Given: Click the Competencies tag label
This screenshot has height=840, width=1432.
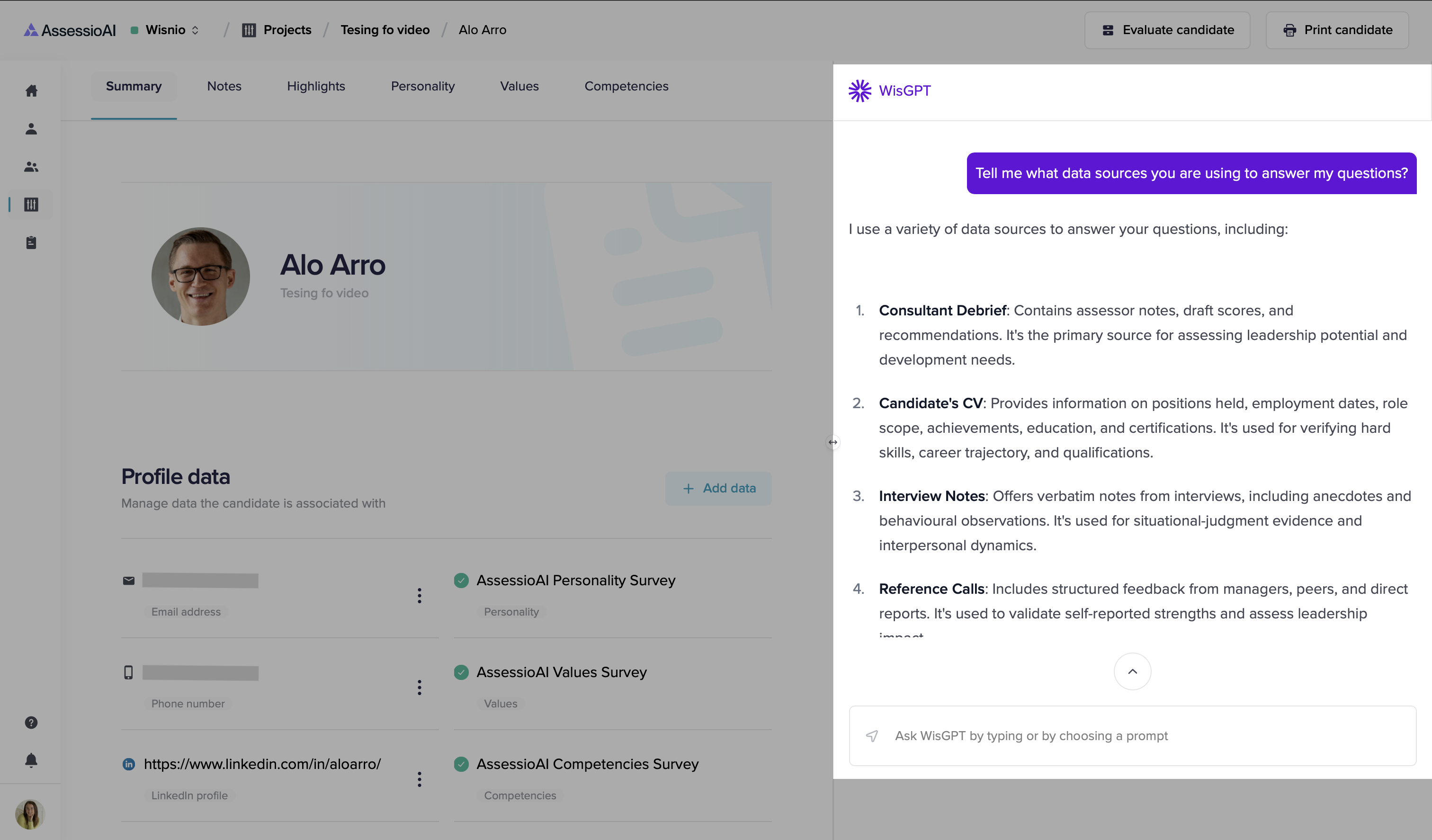Looking at the screenshot, I should pos(520,795).
